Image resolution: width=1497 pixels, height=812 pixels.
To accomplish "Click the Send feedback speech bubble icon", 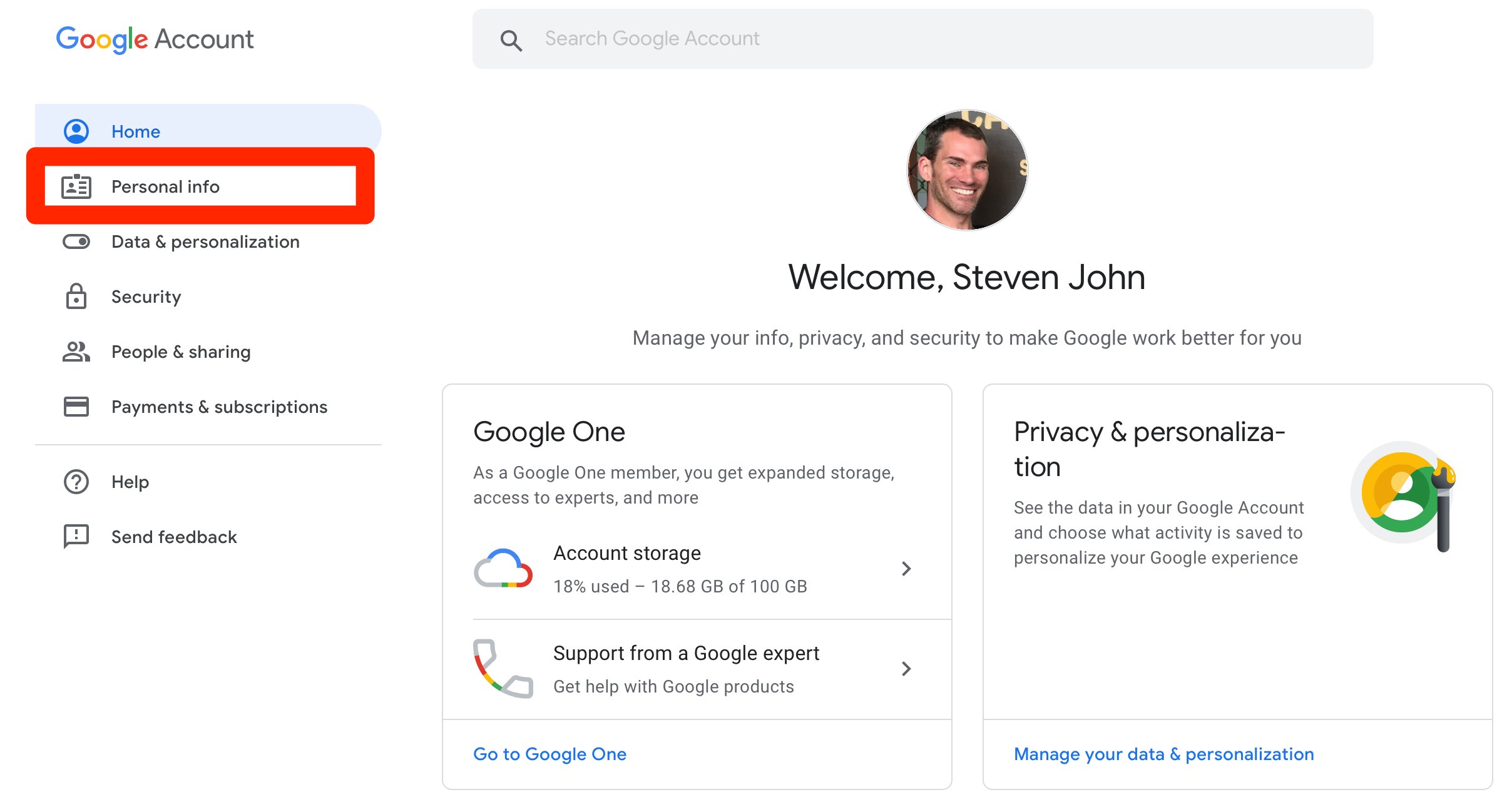I will pos(76,537).
